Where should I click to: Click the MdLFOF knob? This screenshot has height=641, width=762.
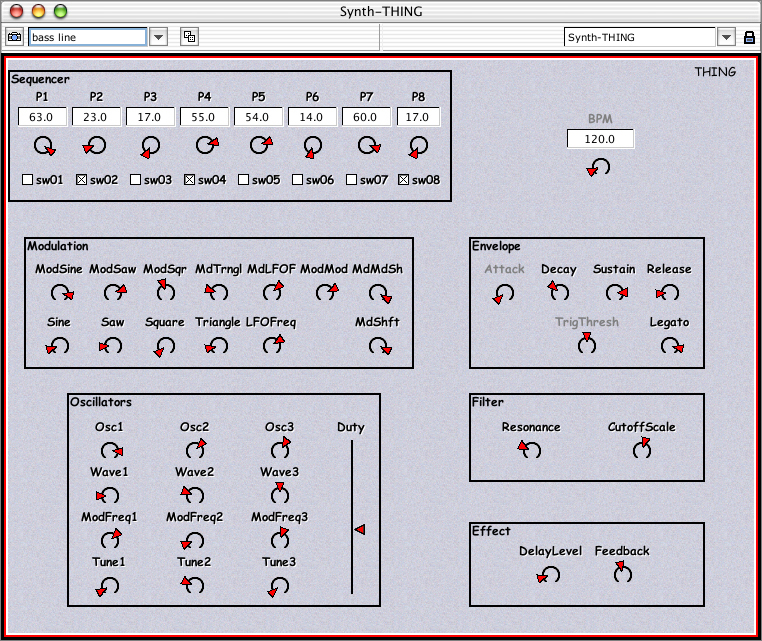pyautogui.click(x=273, y=291)
